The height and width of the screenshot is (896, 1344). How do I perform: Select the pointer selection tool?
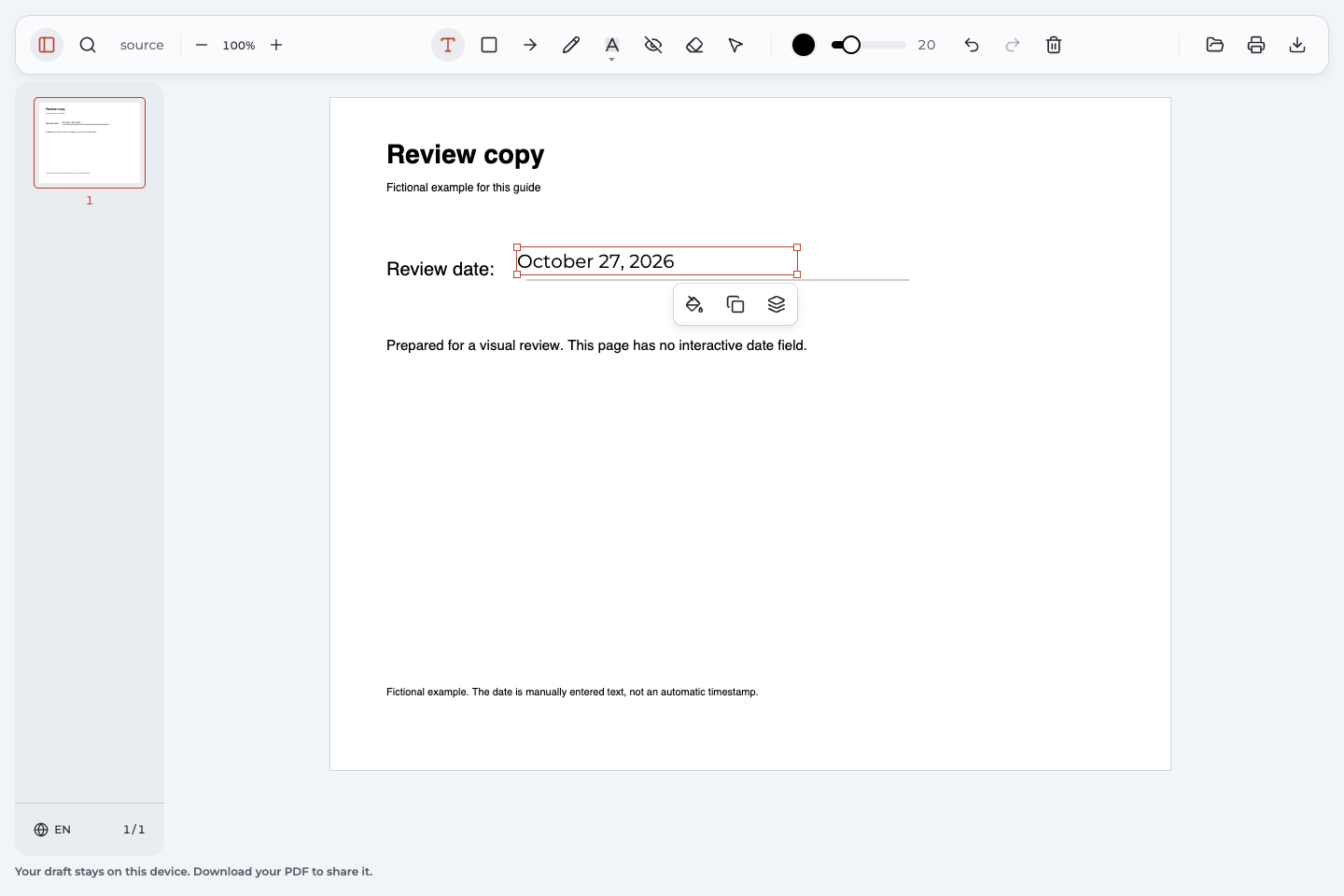(735, 45)
